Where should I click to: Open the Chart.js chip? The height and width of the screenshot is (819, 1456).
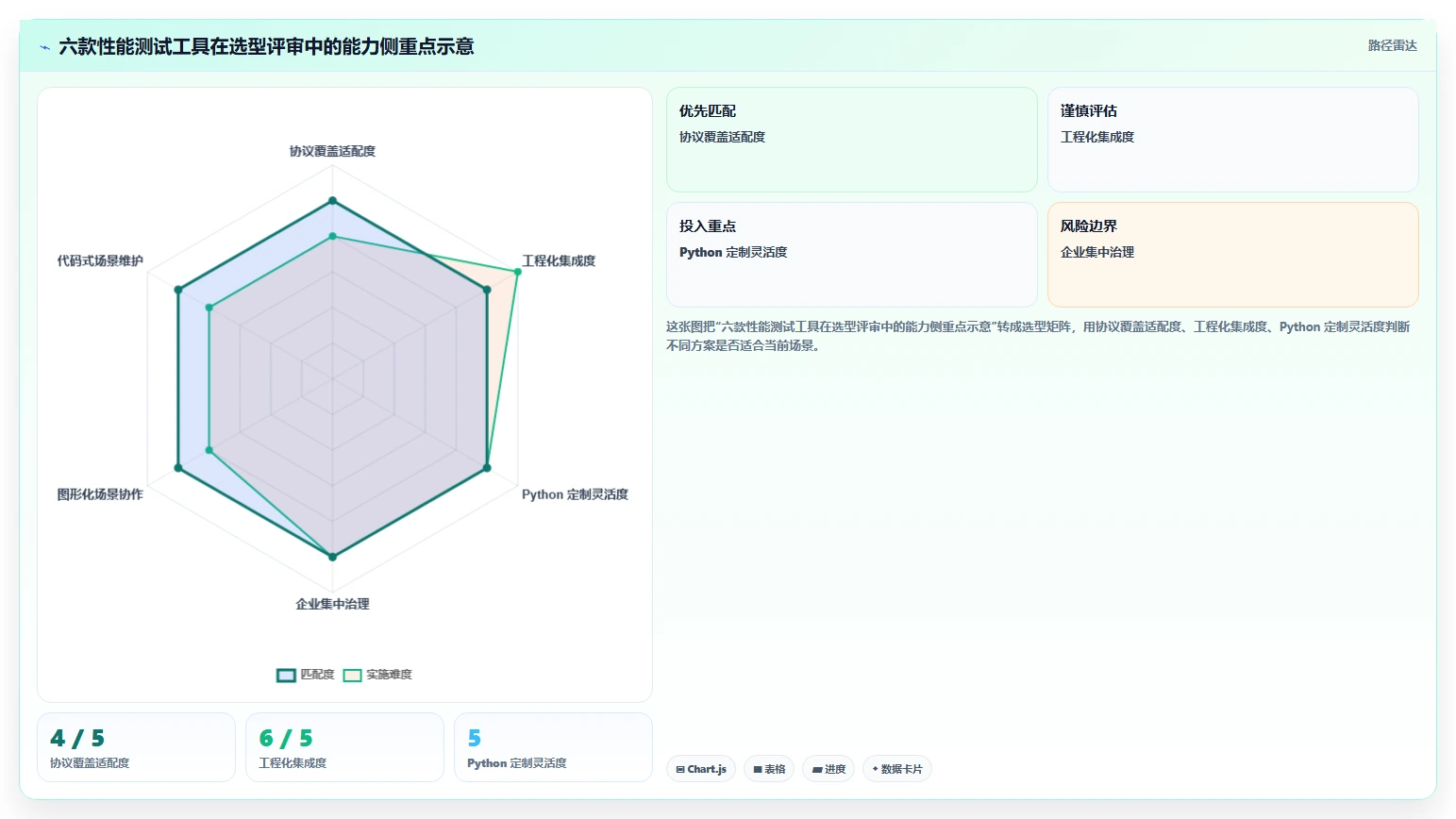701,769
